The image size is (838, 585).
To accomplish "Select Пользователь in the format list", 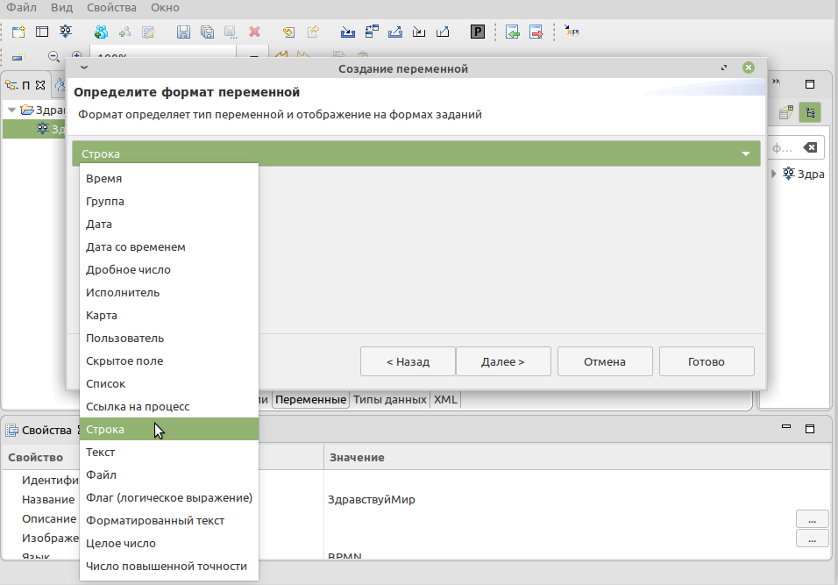I will point(169,338).
